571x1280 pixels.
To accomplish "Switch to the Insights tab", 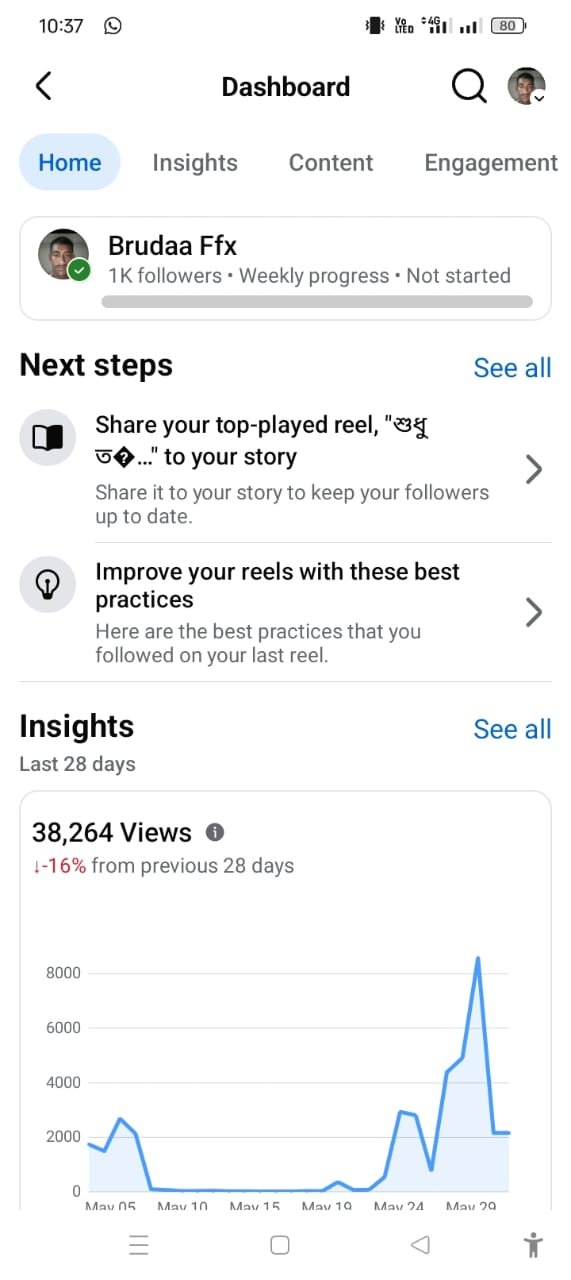I will point(195,163).
